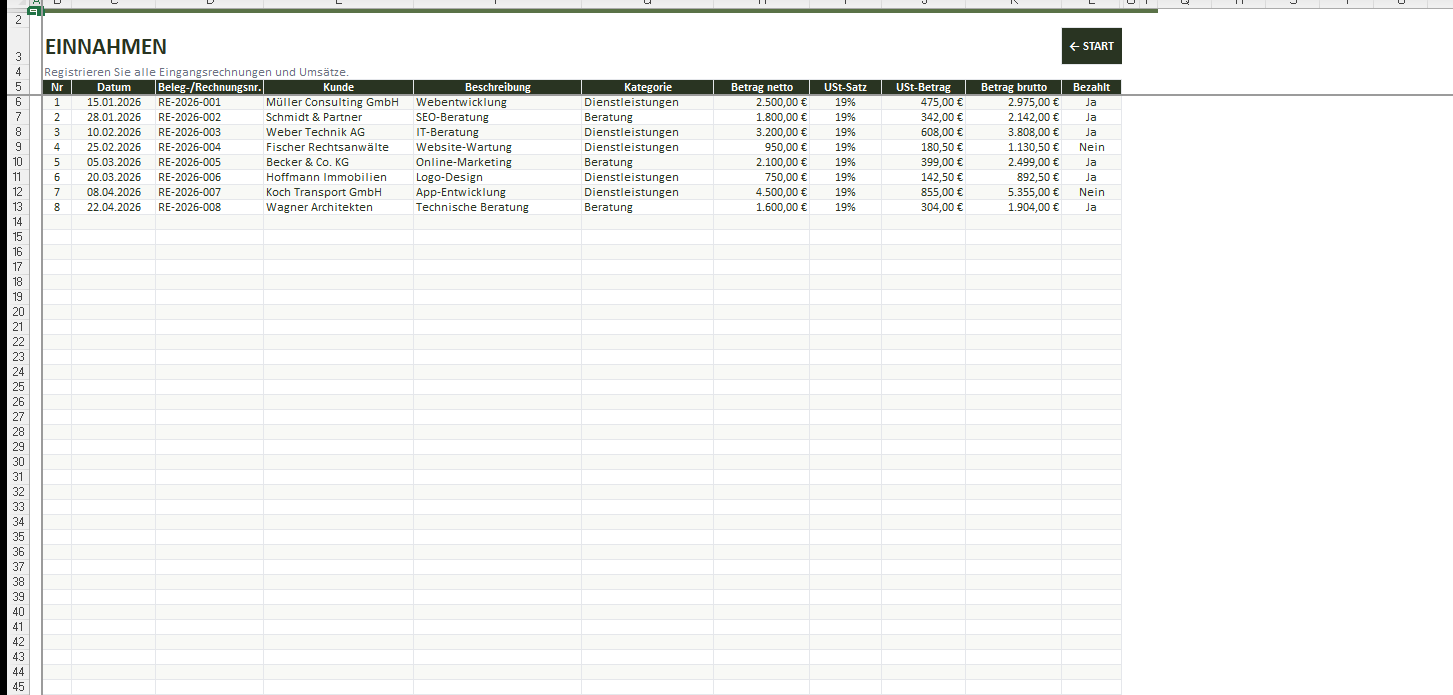Click the Kunde column header cell
Image resolution: width=1453 pixels, height=695 pixels.
click(x=338, y=87)
